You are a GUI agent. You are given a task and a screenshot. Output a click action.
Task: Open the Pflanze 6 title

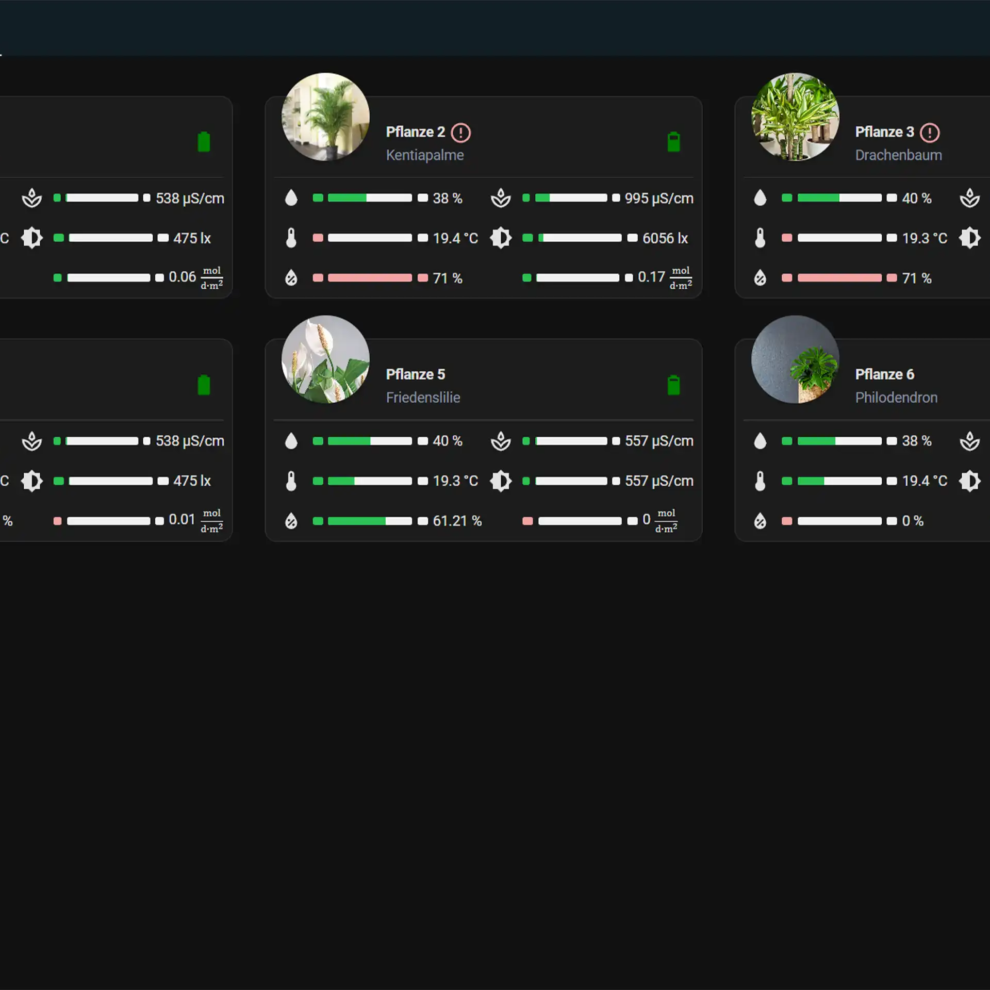(885, 374)
